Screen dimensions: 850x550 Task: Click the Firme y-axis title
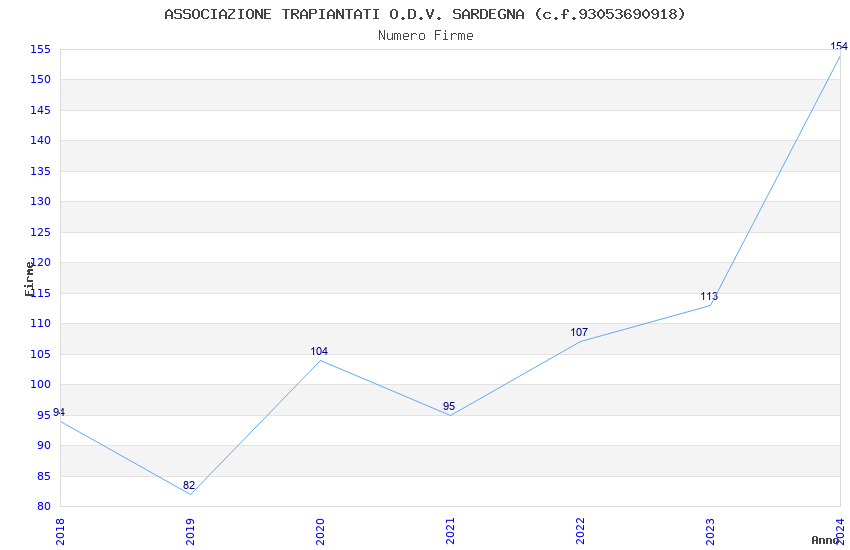tap(29, 279)
